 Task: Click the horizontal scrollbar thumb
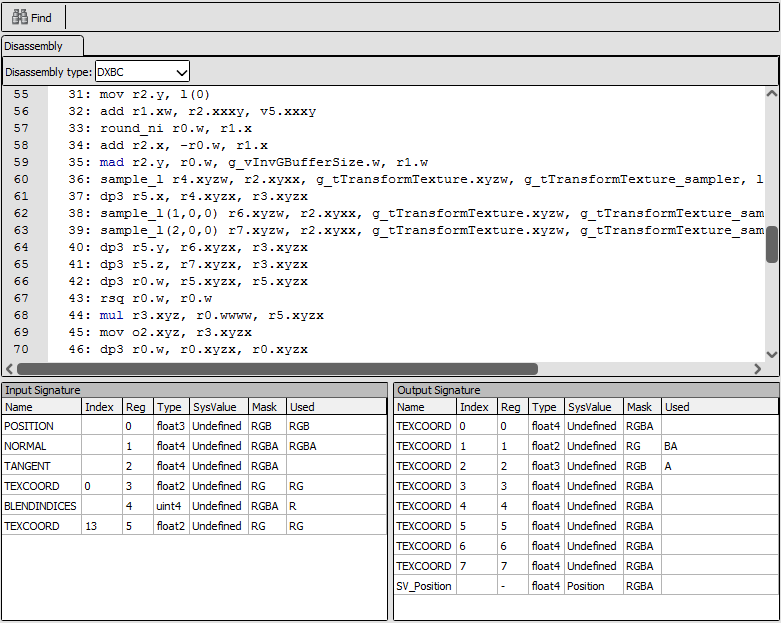tap(277, 369)
